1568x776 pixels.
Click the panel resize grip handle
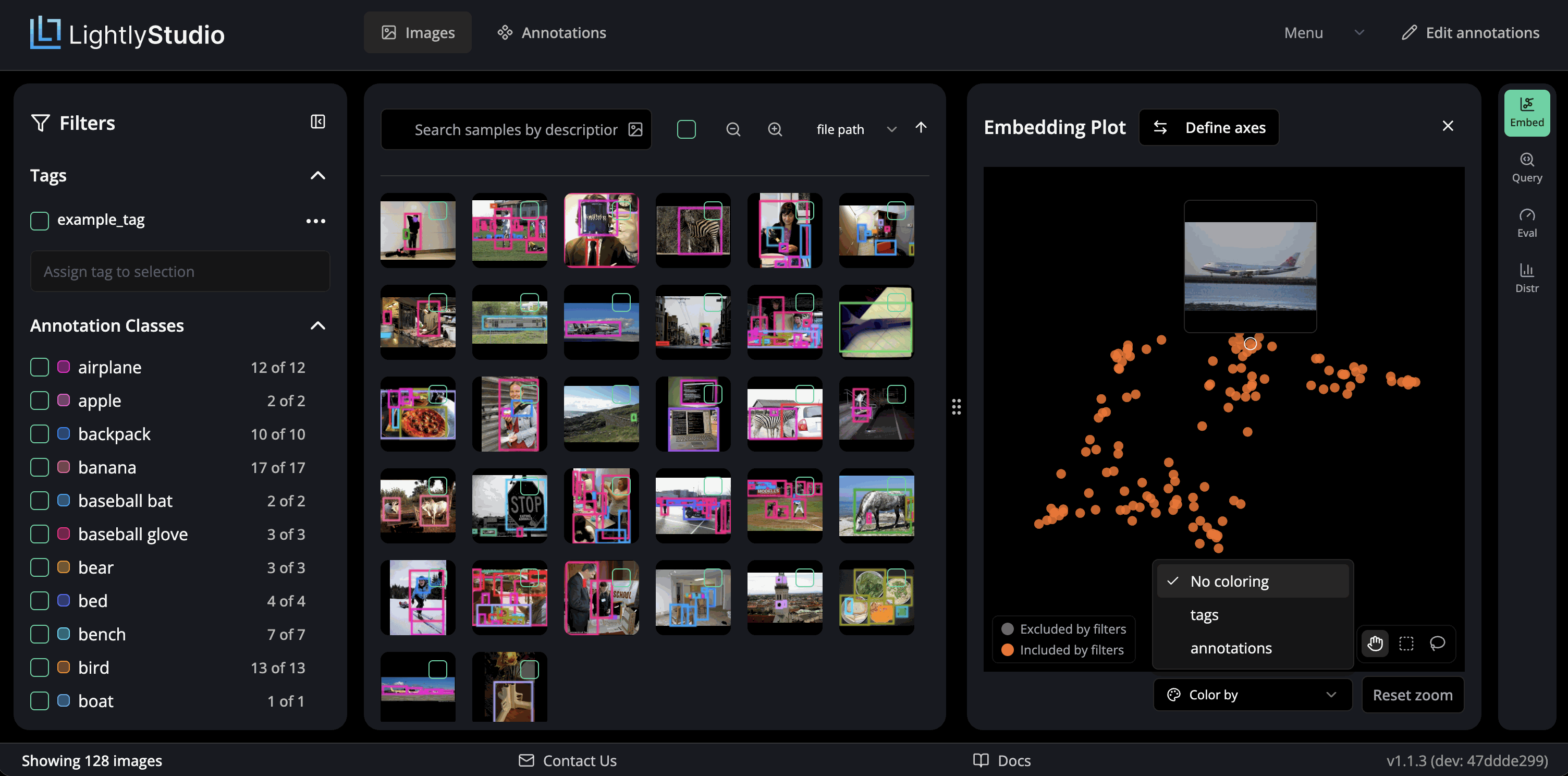956,407
